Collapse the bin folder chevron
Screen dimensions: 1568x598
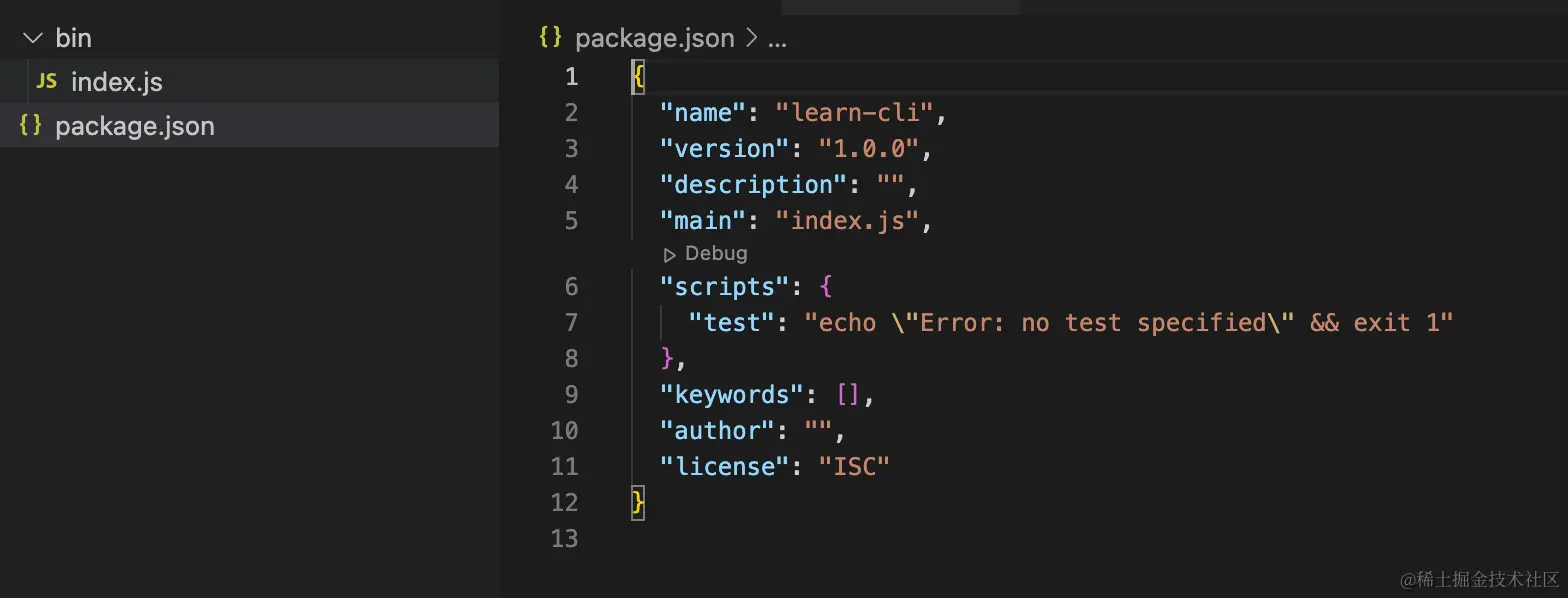pos(33,39)
